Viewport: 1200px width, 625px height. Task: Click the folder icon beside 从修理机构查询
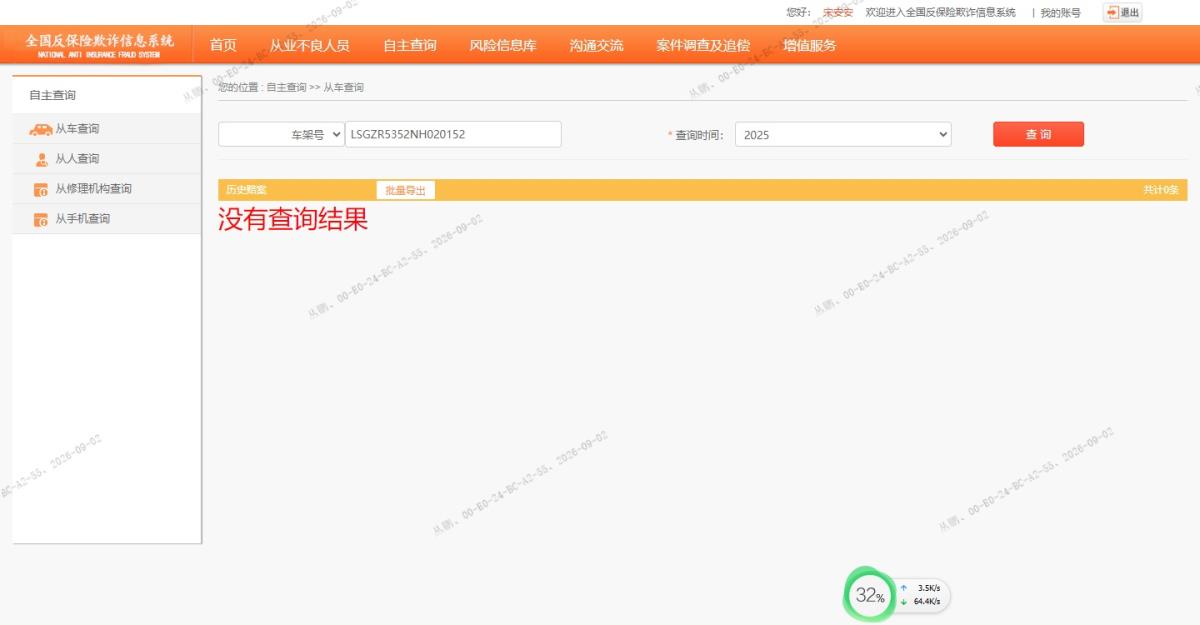click(x=41, y=189)
